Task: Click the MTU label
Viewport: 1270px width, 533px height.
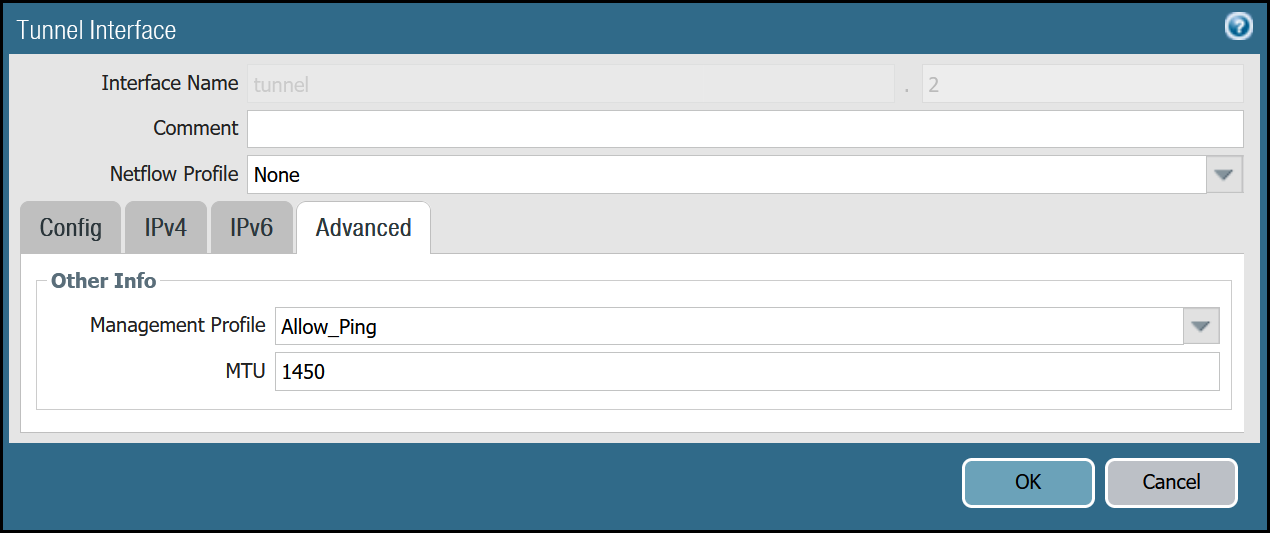Action: [245, 371]
